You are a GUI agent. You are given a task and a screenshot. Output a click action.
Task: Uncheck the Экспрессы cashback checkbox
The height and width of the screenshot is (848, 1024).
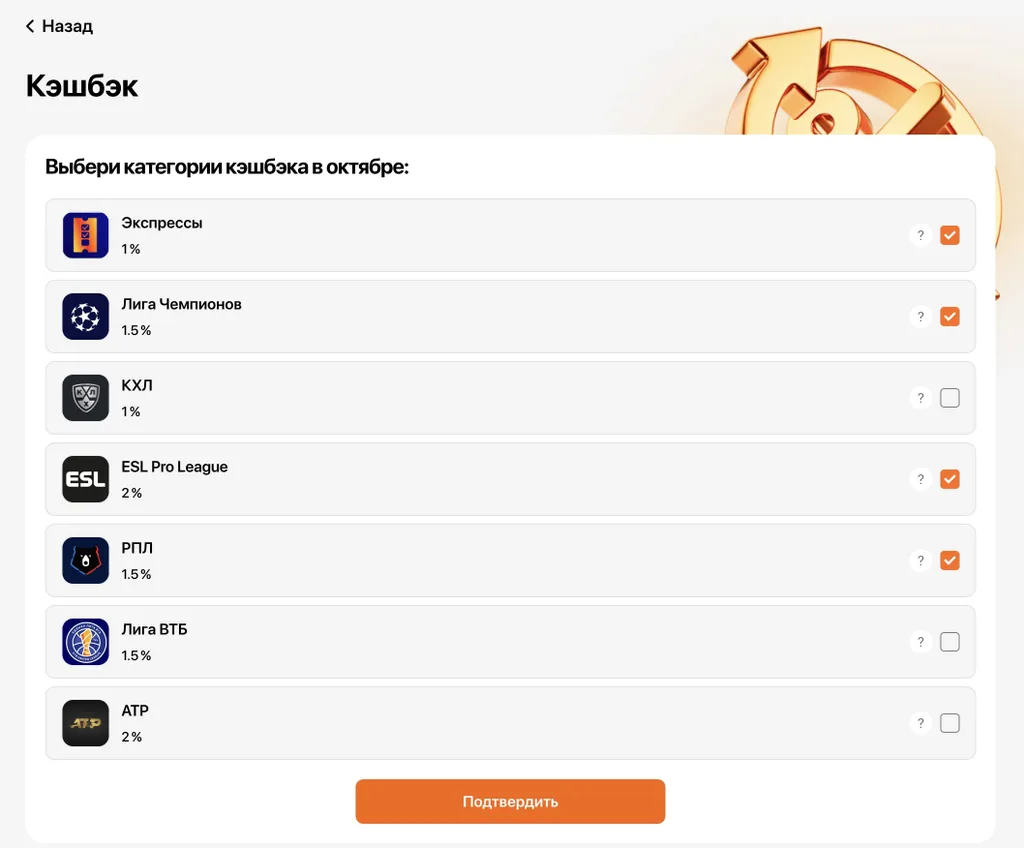tap(950, 236)
